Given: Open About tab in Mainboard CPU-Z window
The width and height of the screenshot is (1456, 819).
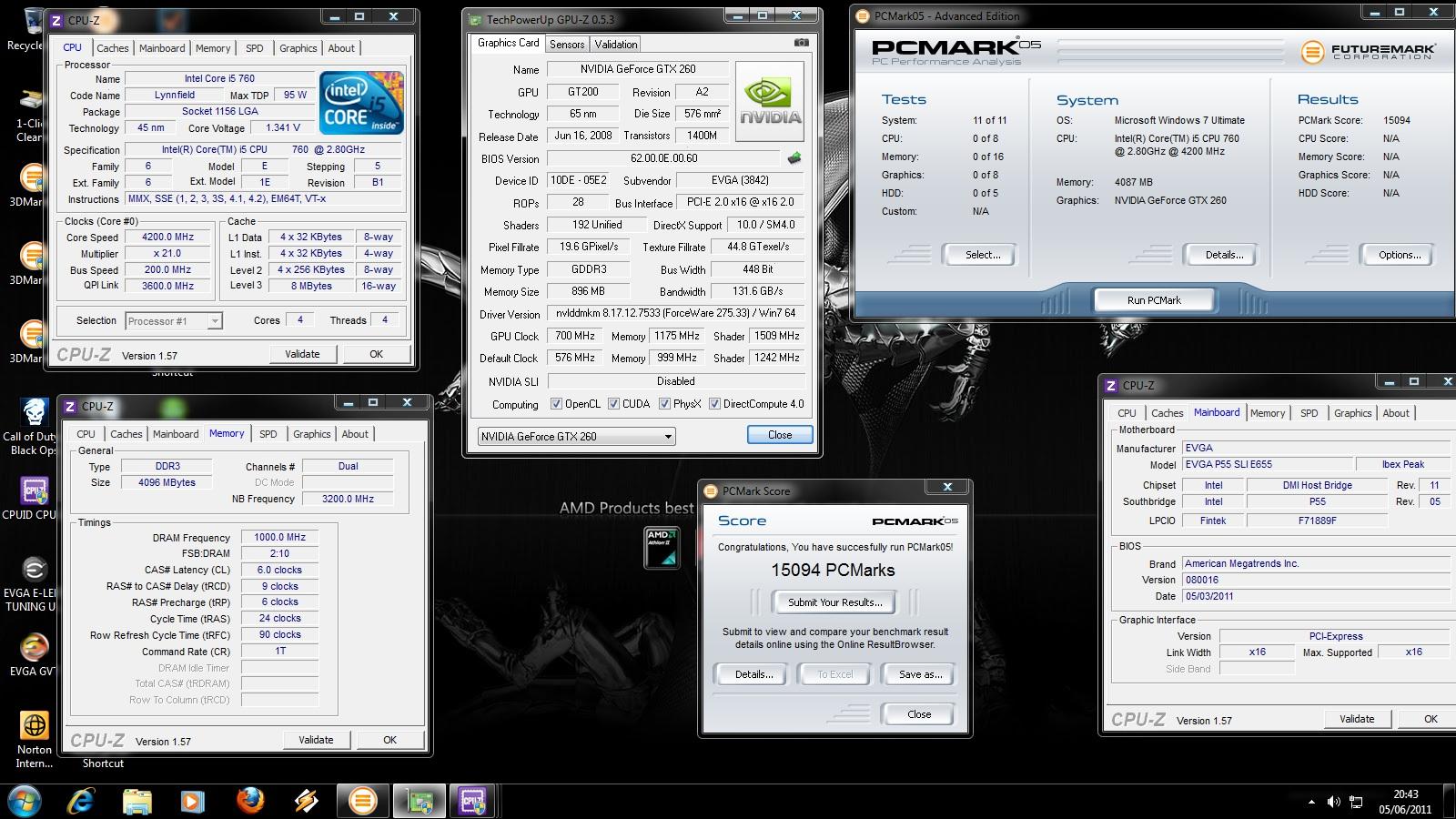Looking at the screenshot, I should click(1396, 413).
